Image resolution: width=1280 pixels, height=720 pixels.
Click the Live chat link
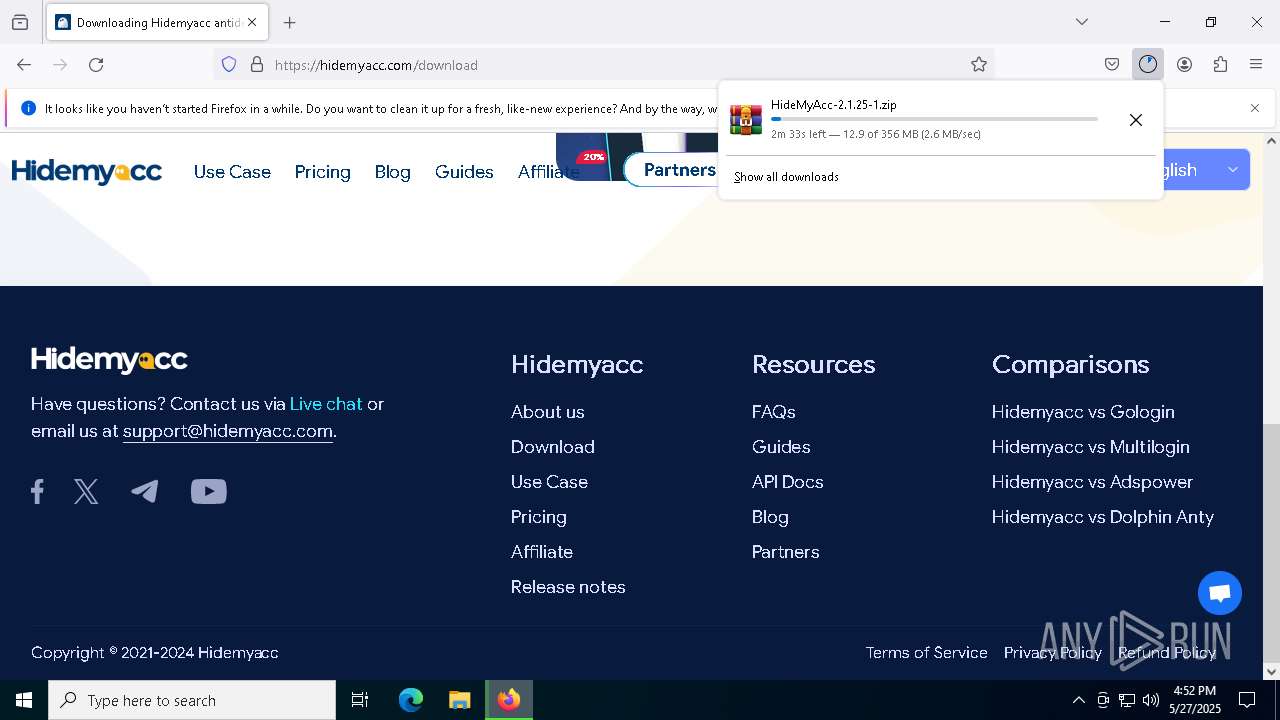click(326, 404)
